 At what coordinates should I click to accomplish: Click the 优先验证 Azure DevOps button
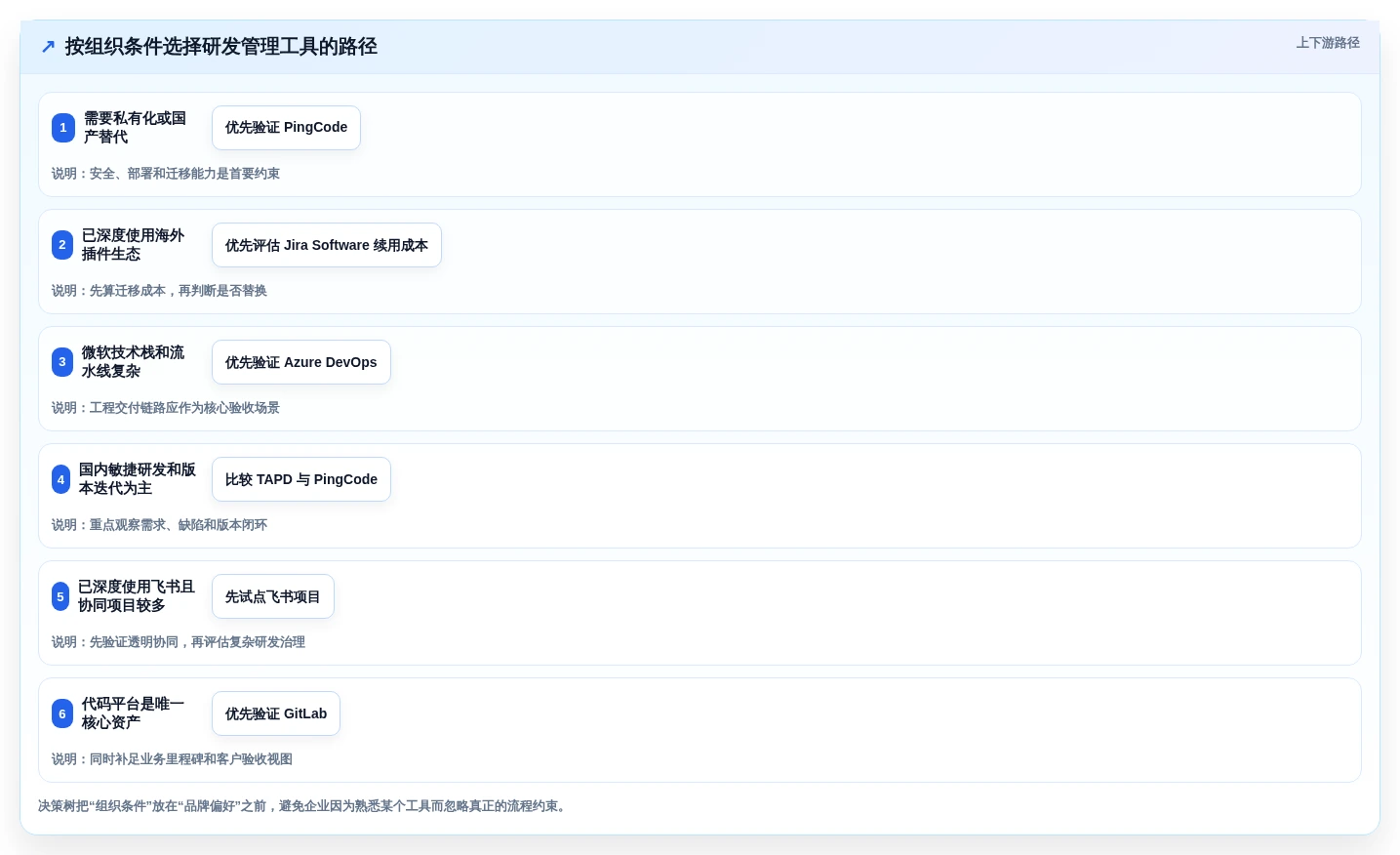click(x=301, y=362)
